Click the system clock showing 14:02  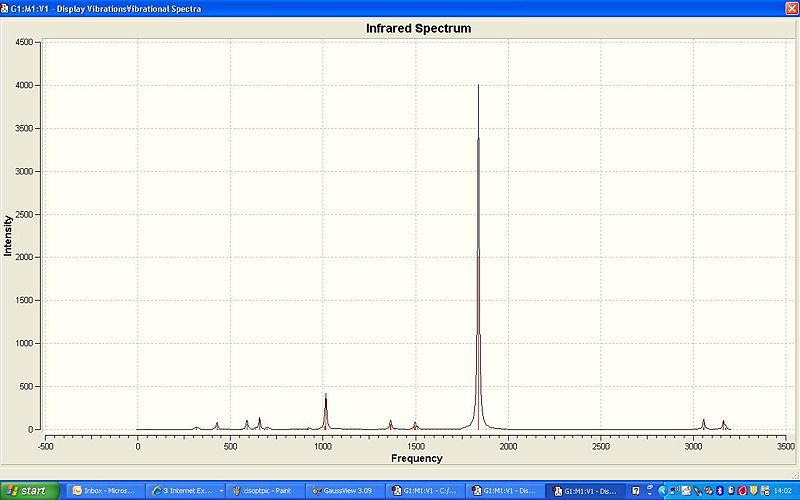783,491
